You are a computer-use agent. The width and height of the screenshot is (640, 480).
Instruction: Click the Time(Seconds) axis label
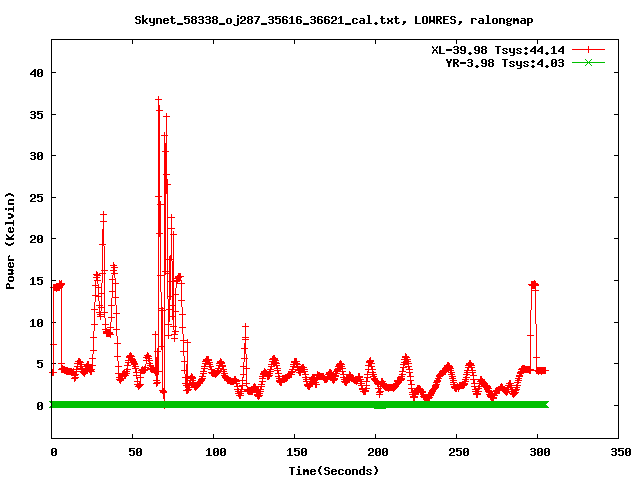[334, 471]
